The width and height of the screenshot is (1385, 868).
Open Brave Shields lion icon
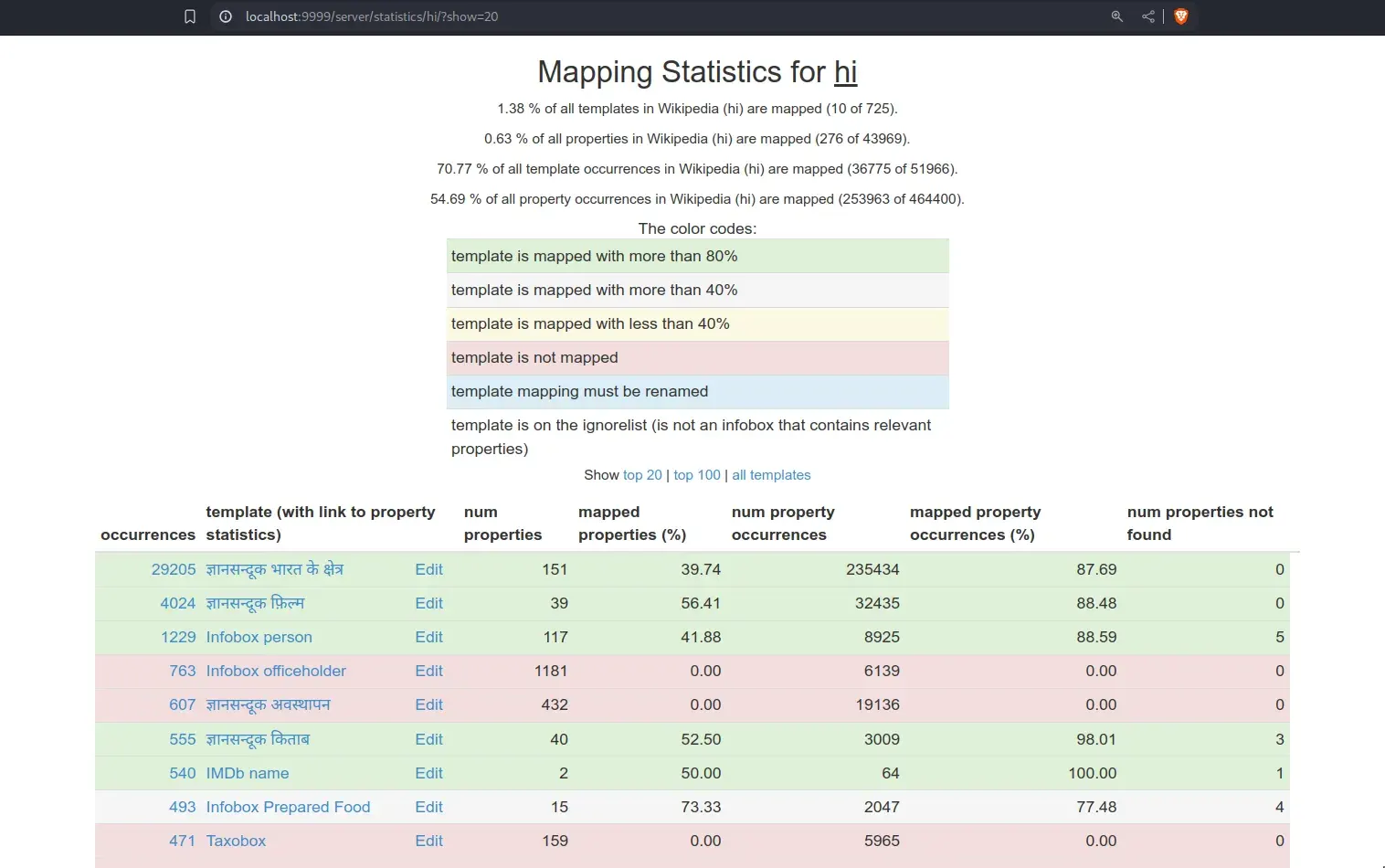(x=1180, y=16)
